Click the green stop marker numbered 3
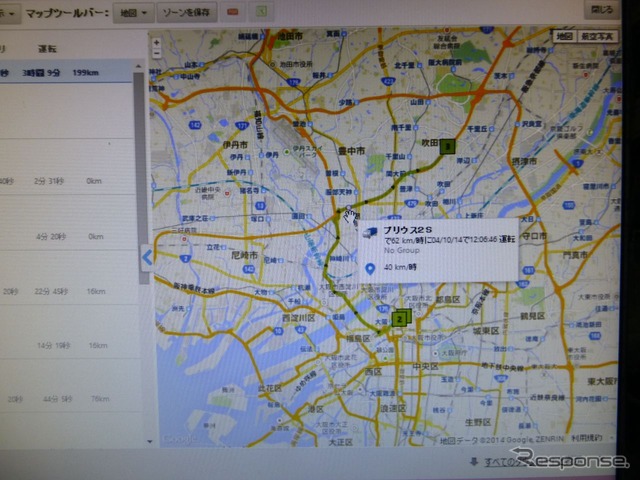Screen dimensions: 640x480 click(x=448, y=146)
